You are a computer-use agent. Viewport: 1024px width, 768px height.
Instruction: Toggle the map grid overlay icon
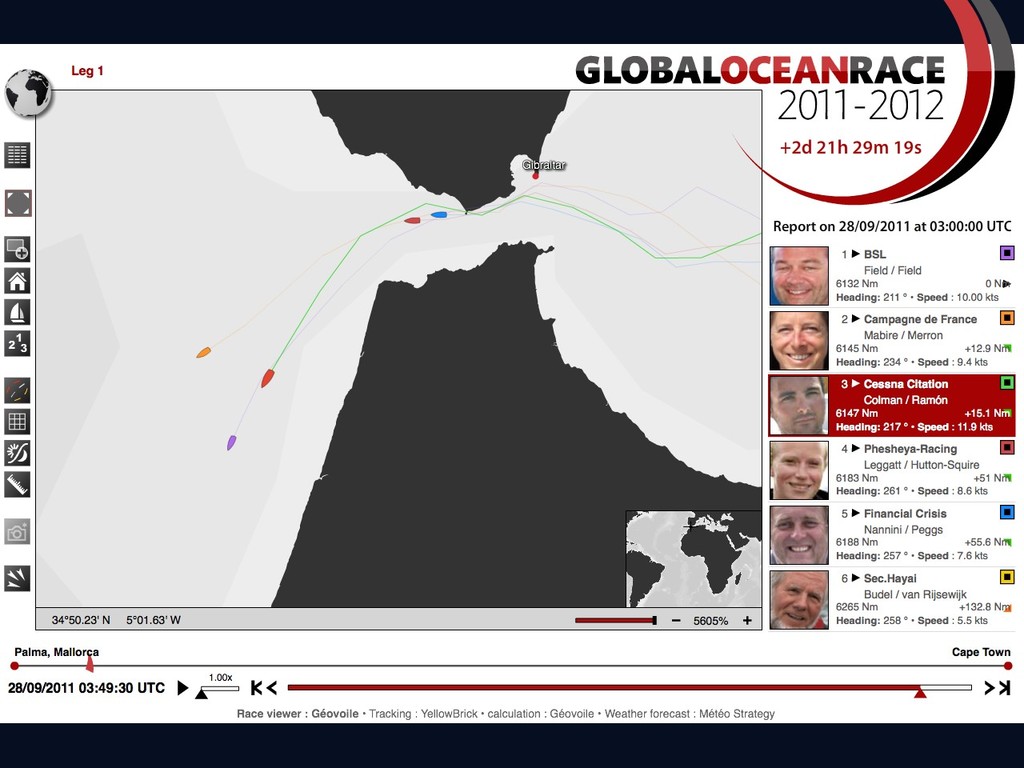click(18, 422)
